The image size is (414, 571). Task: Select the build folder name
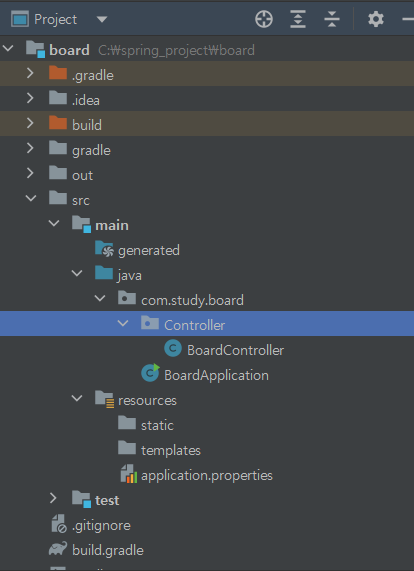87,125
